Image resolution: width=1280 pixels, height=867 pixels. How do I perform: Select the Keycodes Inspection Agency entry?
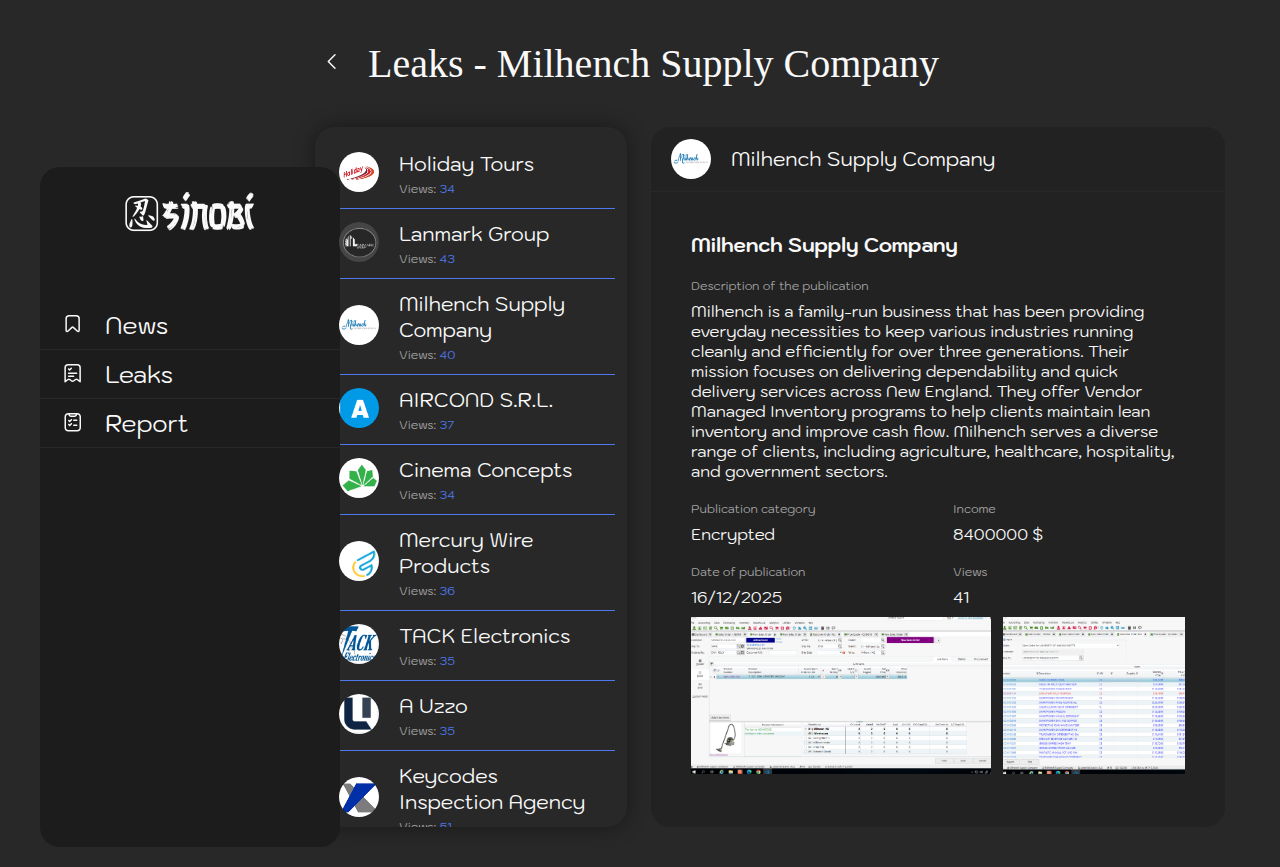click(x=491, y=789)
